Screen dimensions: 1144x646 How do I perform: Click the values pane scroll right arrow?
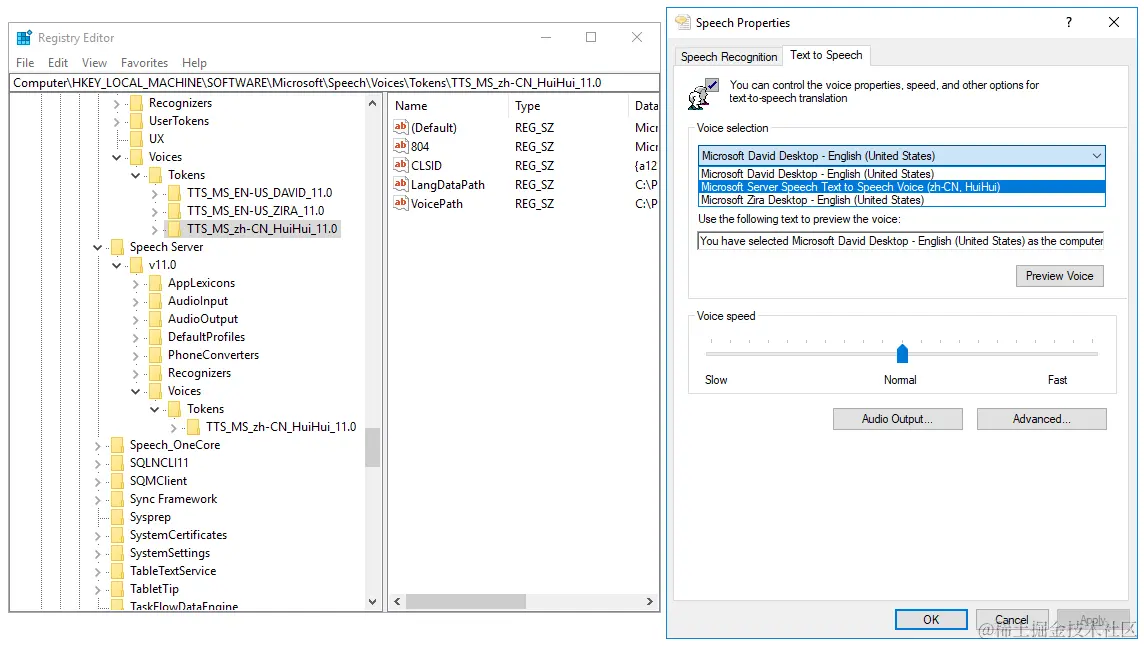(649, 601)
